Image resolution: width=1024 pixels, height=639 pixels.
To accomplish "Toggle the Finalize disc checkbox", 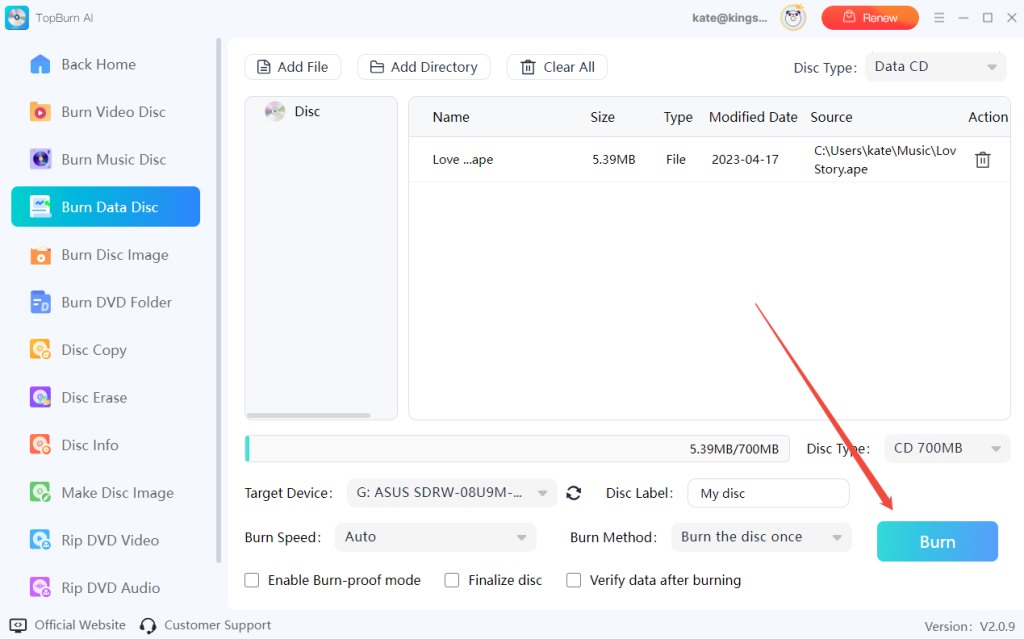I will (452, 580).
